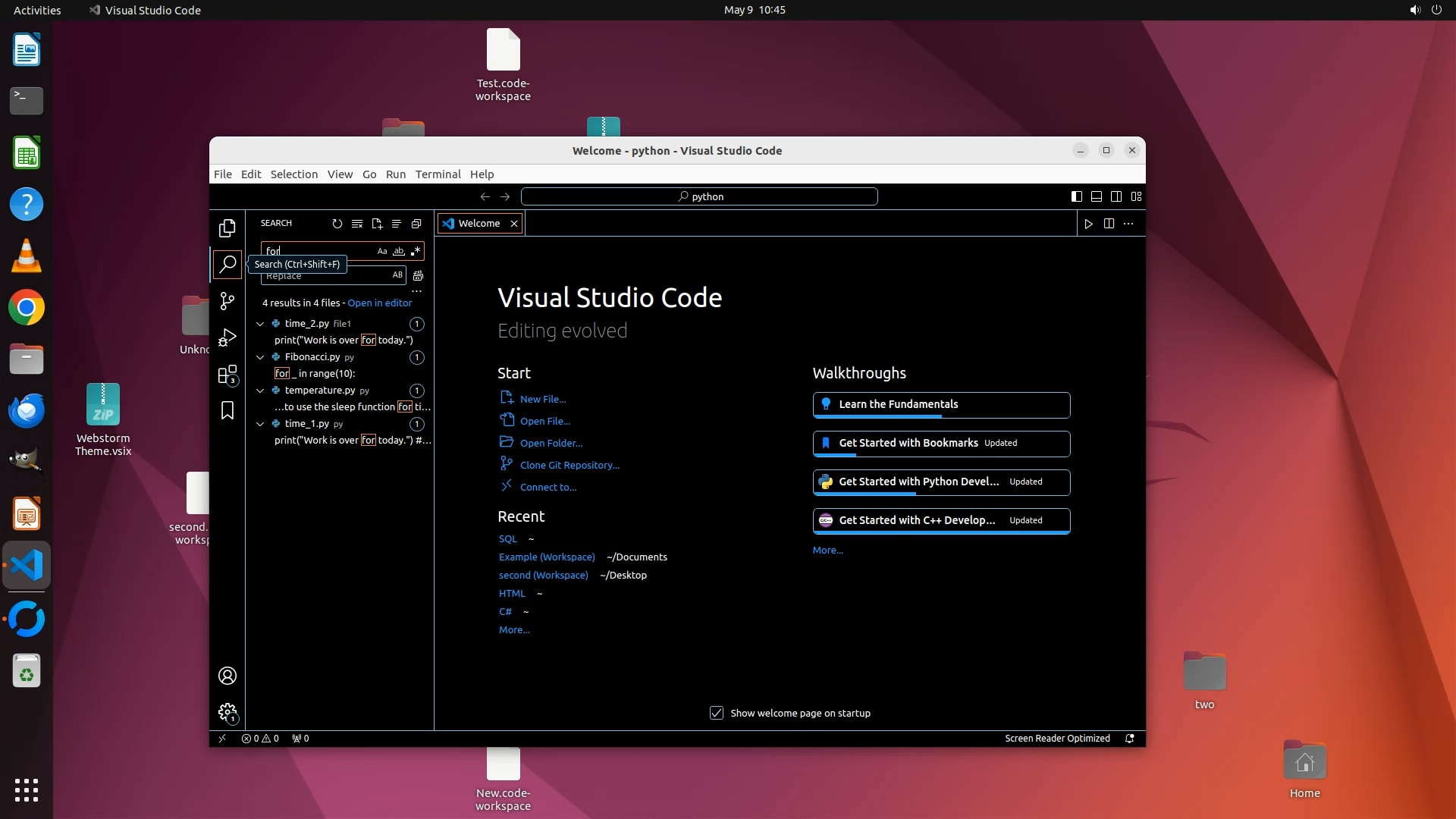Toggle Match Case in search box
Screen dimensions: 1456x819
tap(382, 251)
